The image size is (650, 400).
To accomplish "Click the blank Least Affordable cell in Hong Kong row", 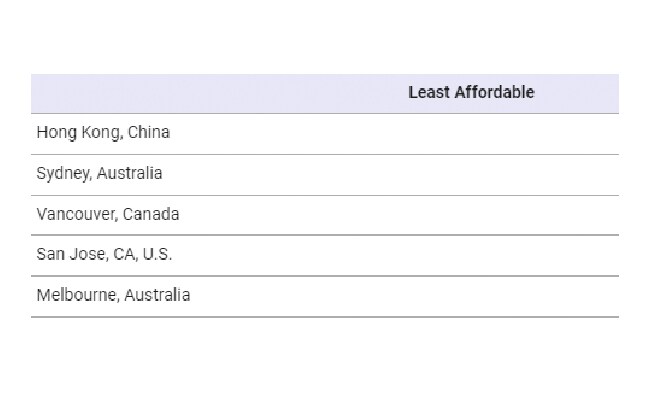I will tap(471, 134).
